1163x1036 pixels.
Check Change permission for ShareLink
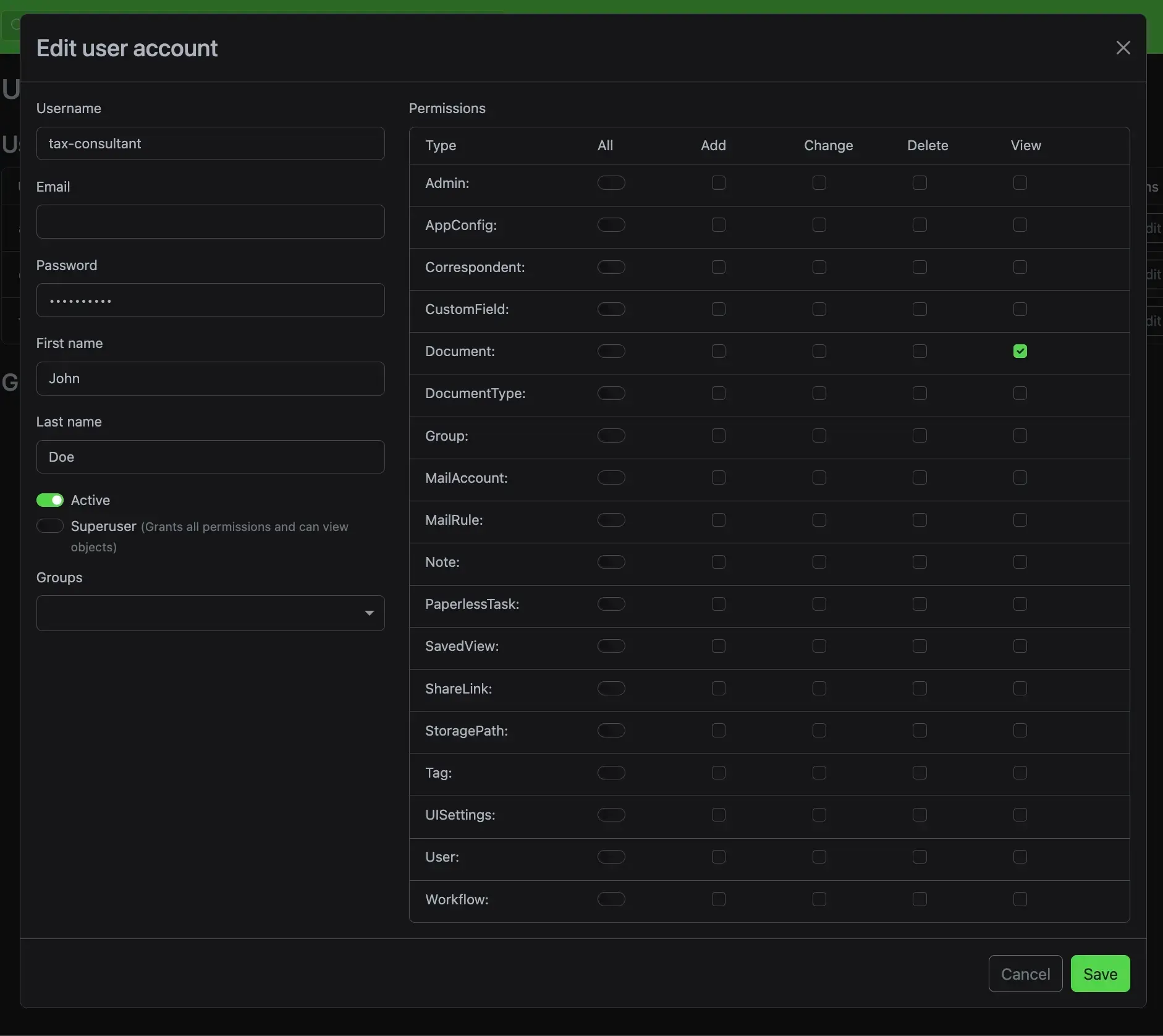[819, 689]
